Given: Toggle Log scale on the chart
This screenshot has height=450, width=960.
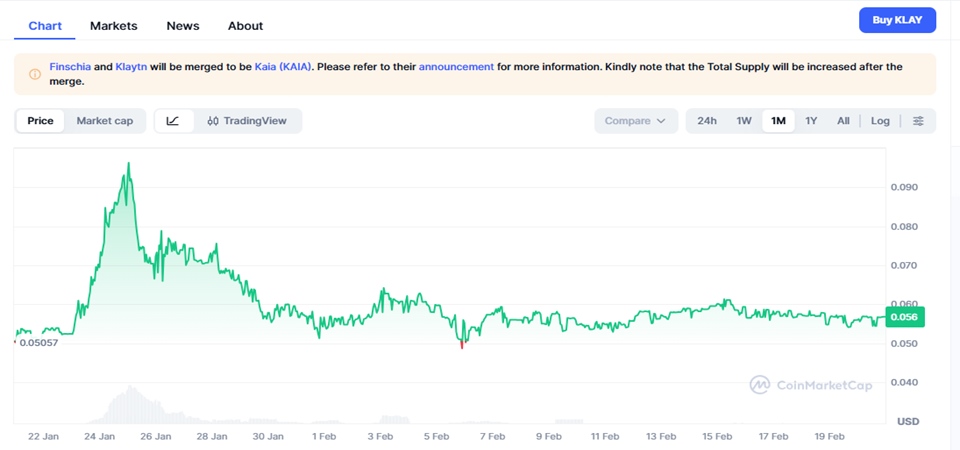Looking at the screenshot, I should (x=880, y=121).
